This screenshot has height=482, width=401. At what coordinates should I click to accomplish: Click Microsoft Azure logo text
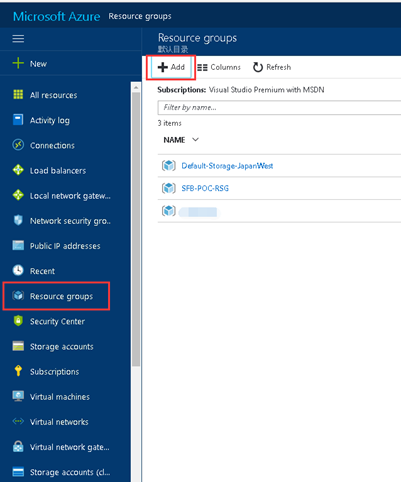(x=56, y=16)
